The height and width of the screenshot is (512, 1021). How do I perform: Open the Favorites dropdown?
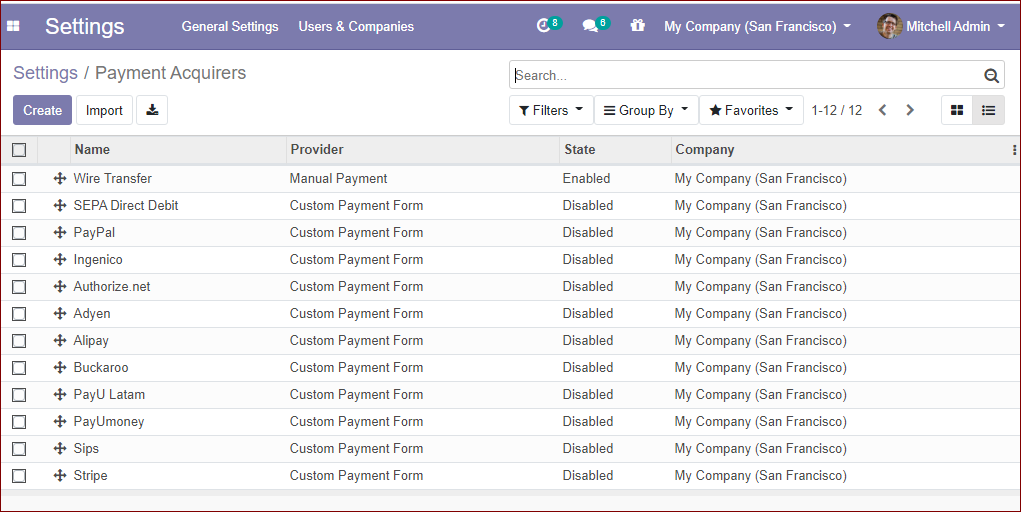point(751,110)
